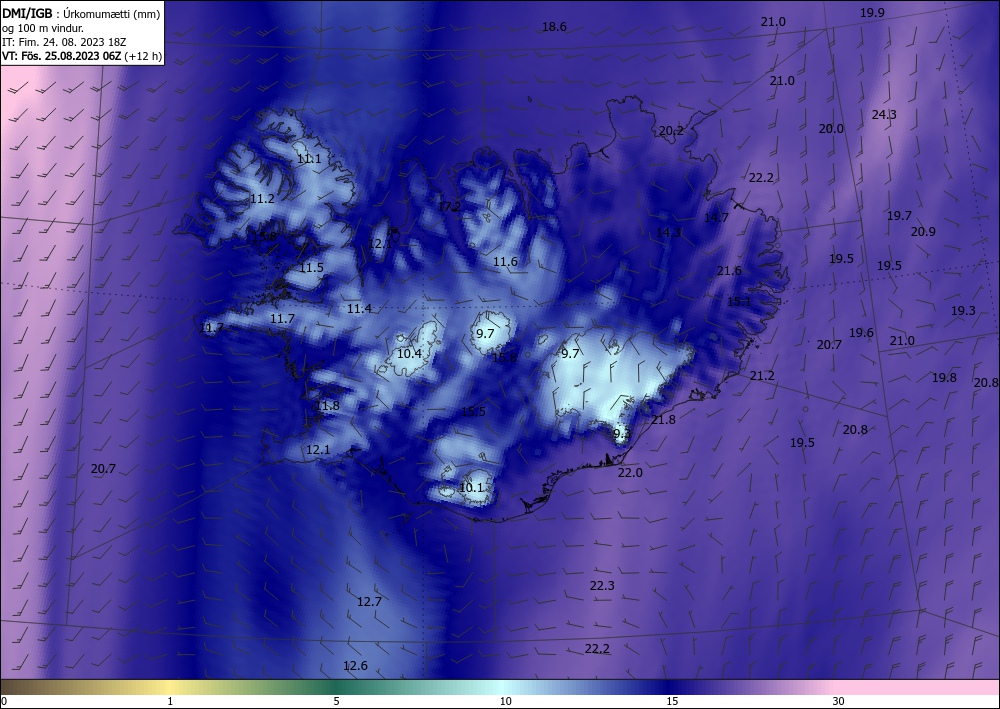Viewport: 1000px width, 709px height.
Task: Select the 14.7 value on the map
Action: coord(716,218)
